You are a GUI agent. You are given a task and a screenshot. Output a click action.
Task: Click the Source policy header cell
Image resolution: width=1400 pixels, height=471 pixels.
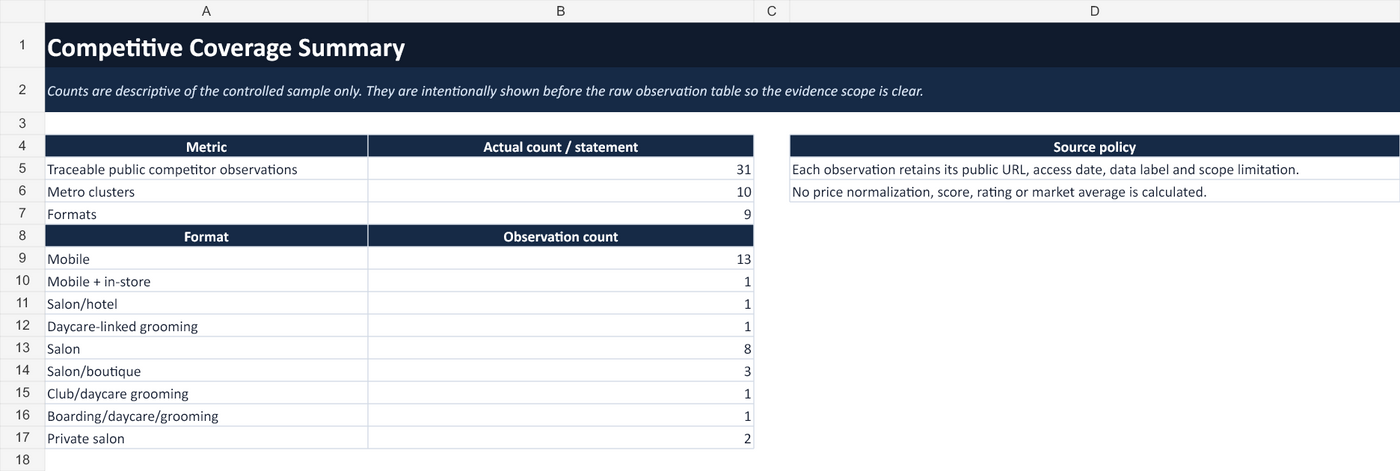pos(1094,147)
